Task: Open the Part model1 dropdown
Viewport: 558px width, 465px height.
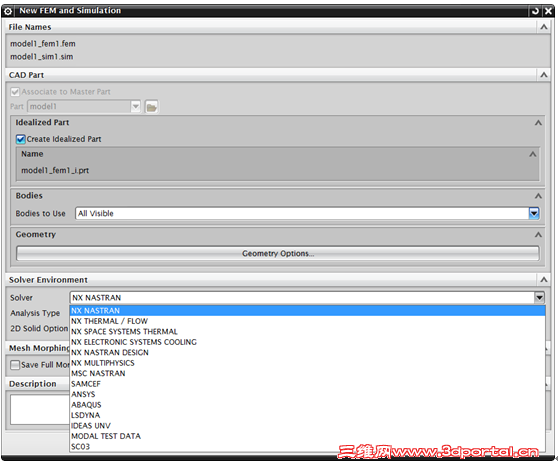Action: 136,106
